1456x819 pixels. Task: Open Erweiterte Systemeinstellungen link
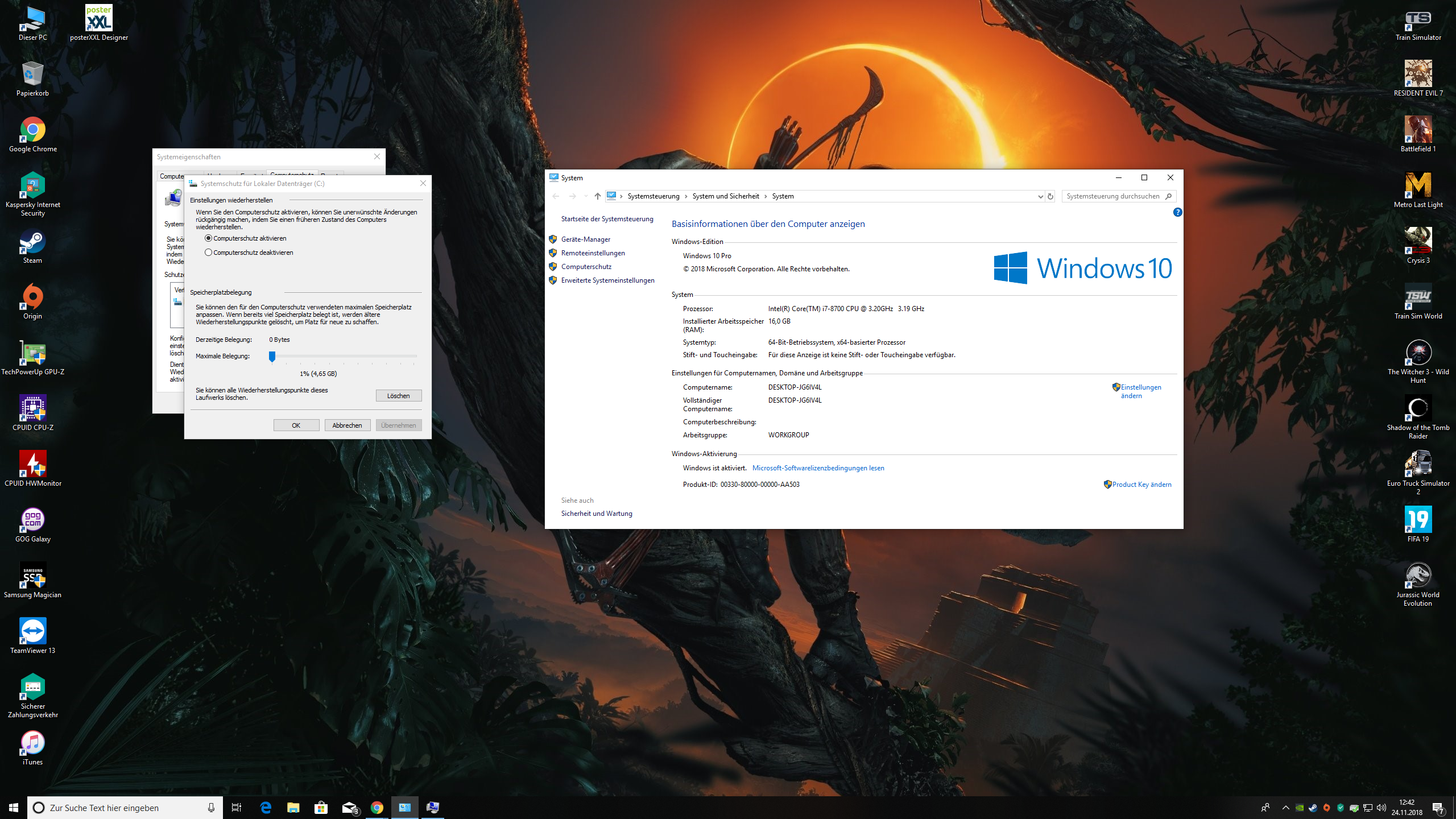coord(608,280)
